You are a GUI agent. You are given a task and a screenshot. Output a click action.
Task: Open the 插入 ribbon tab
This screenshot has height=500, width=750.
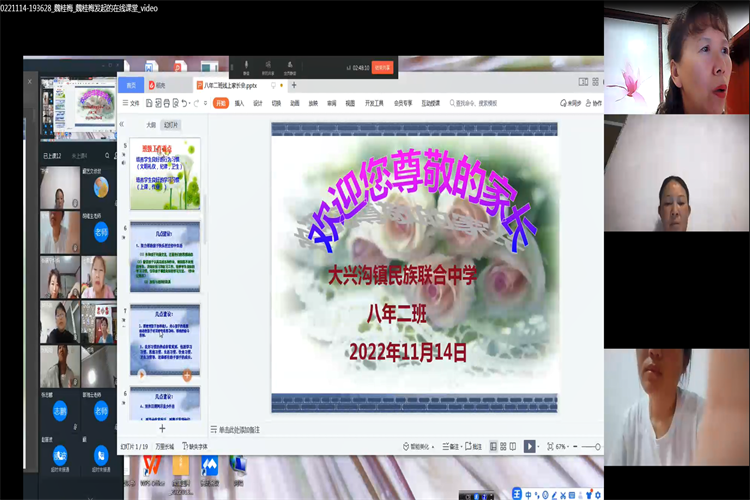tap(239, 103)
